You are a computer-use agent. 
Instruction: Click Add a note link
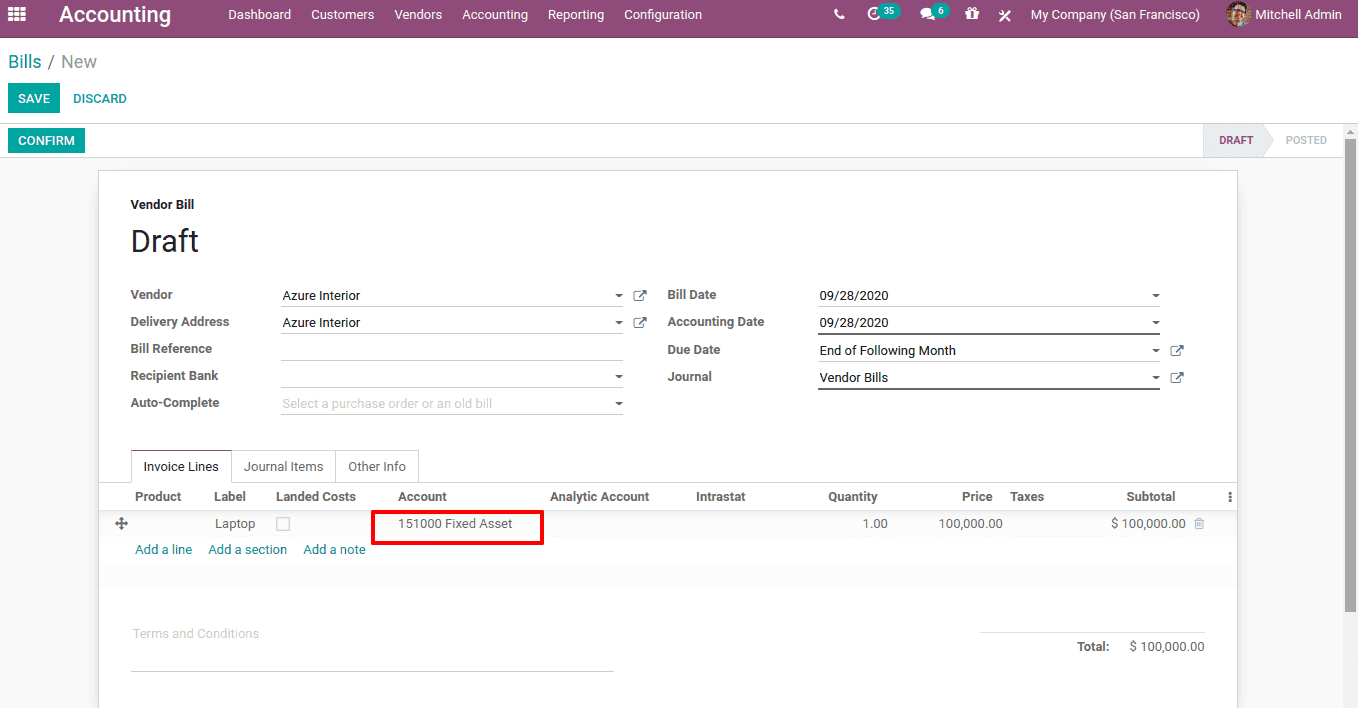coord(334,550)
